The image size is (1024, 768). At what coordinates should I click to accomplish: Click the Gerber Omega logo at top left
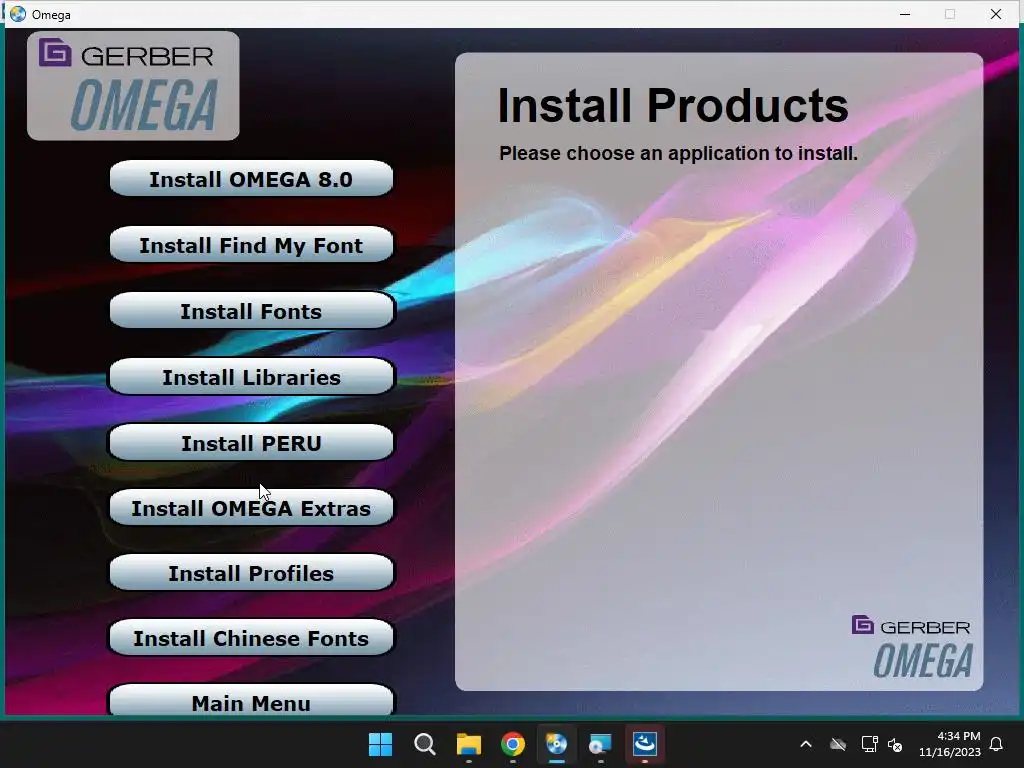click(133, 86)
